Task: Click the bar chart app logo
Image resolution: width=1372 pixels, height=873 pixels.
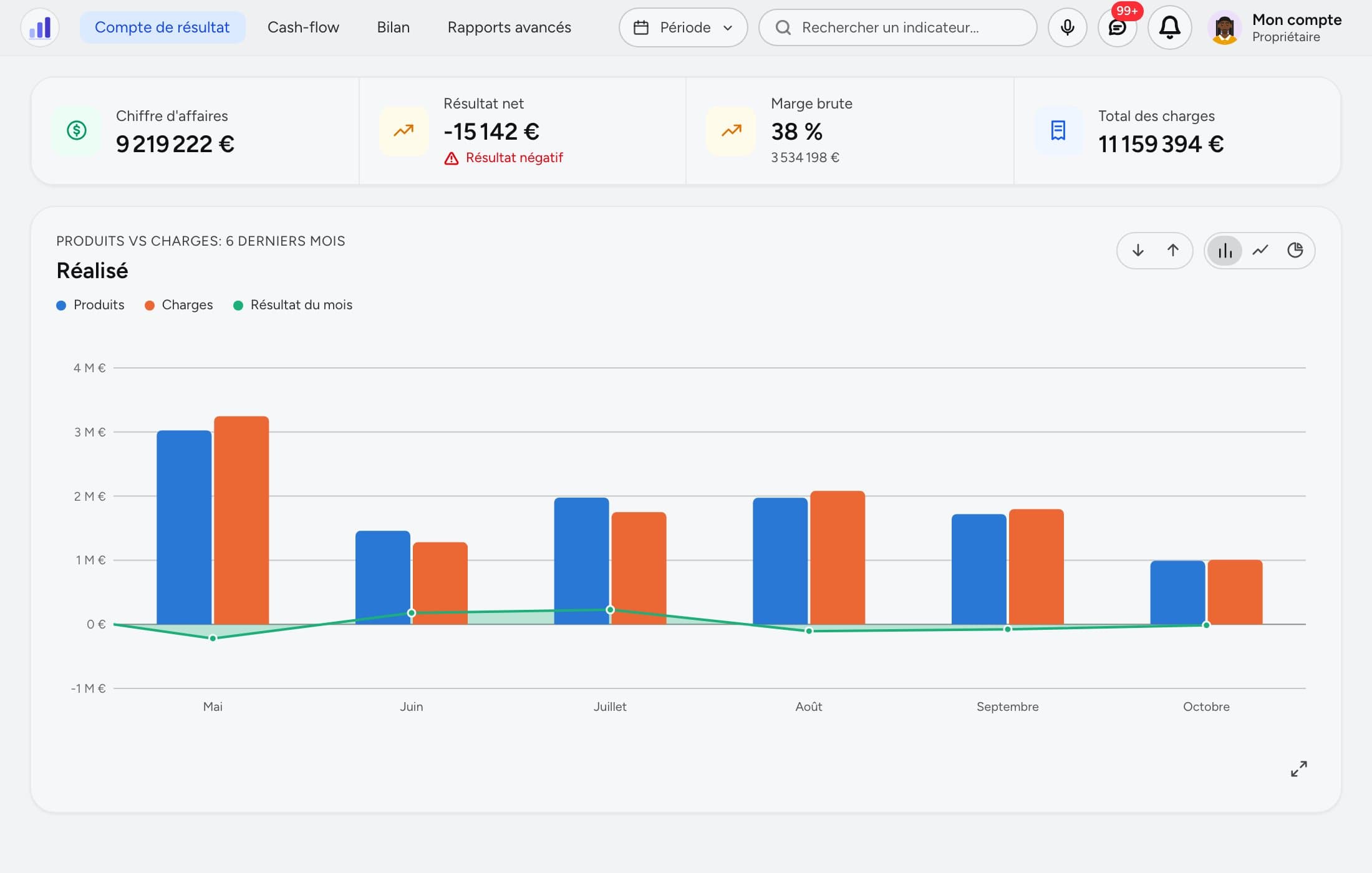Action: point(40,27)
